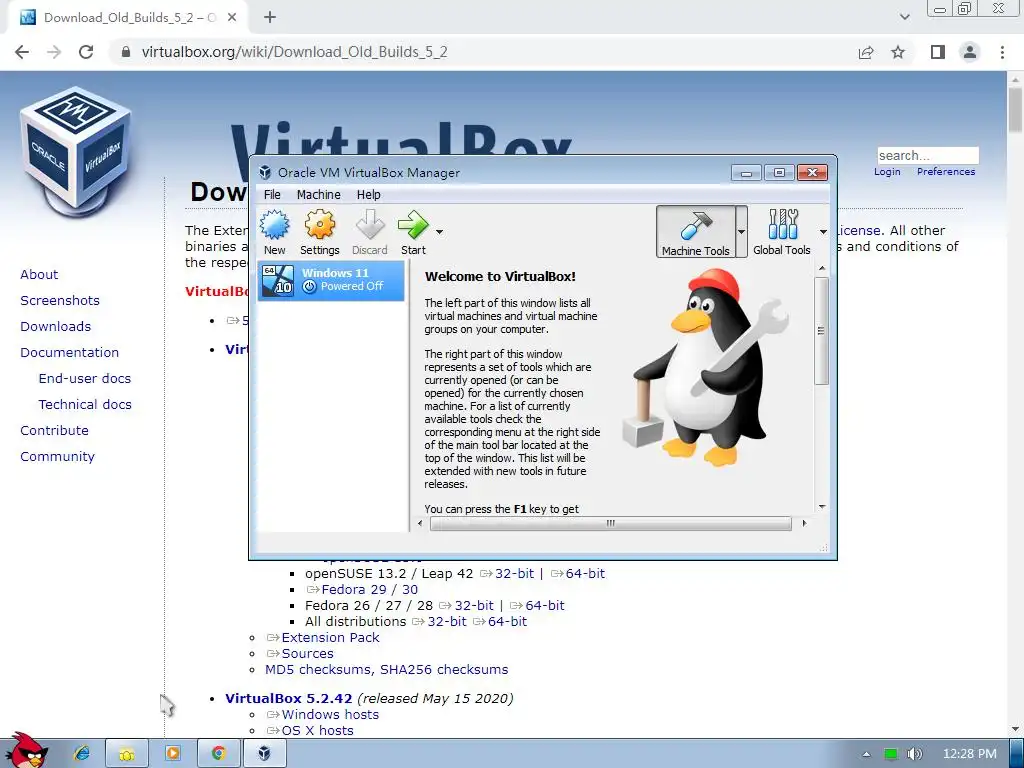This screenshot has width=1024, height=768.
Task: Open Chrome three-dot menu
Action: (1002, 52)
